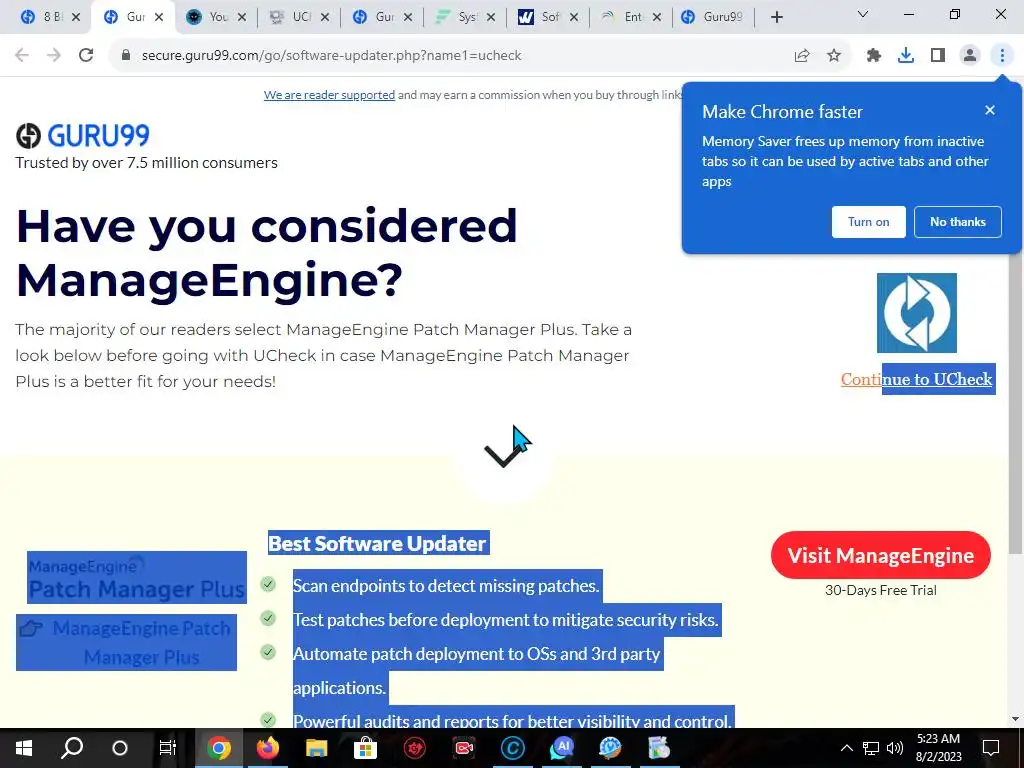Viewport: 1024px width, 768px height.
Task: Go back to the previous page
Action: [22, 56]
